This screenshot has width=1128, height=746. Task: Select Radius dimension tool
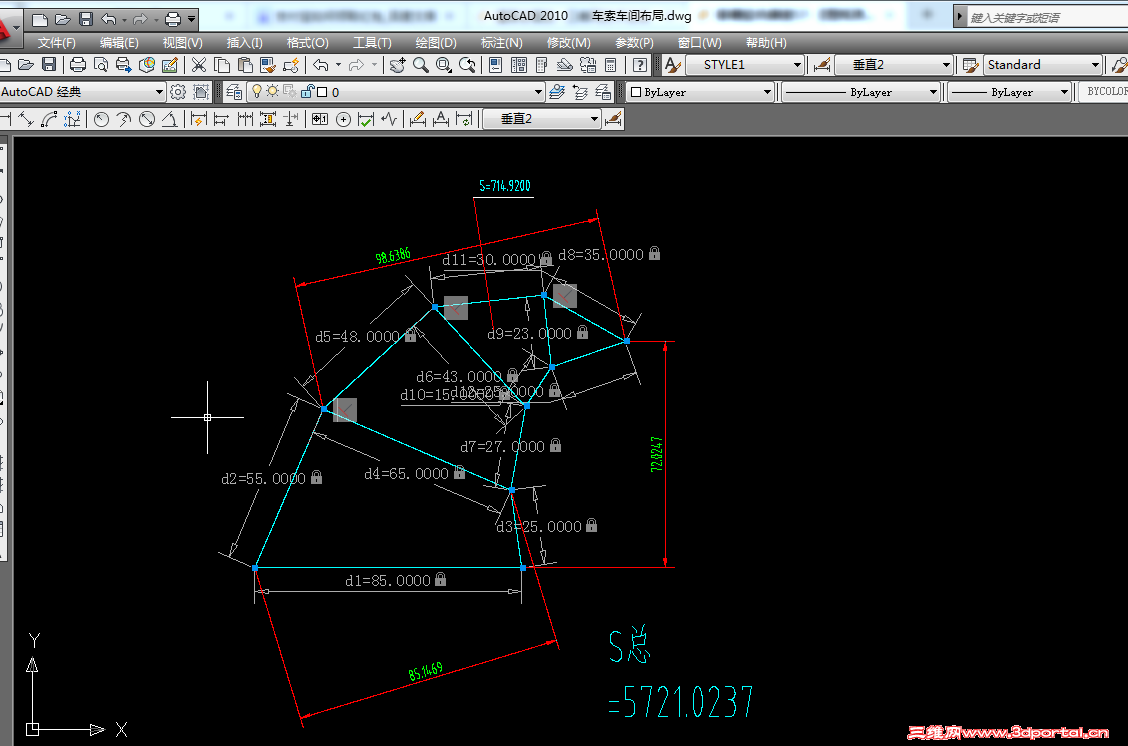pos(101,119)
